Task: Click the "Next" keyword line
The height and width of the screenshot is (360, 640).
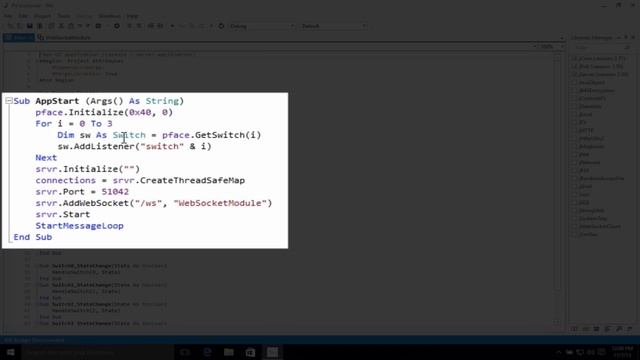Action: pos(46,158)
